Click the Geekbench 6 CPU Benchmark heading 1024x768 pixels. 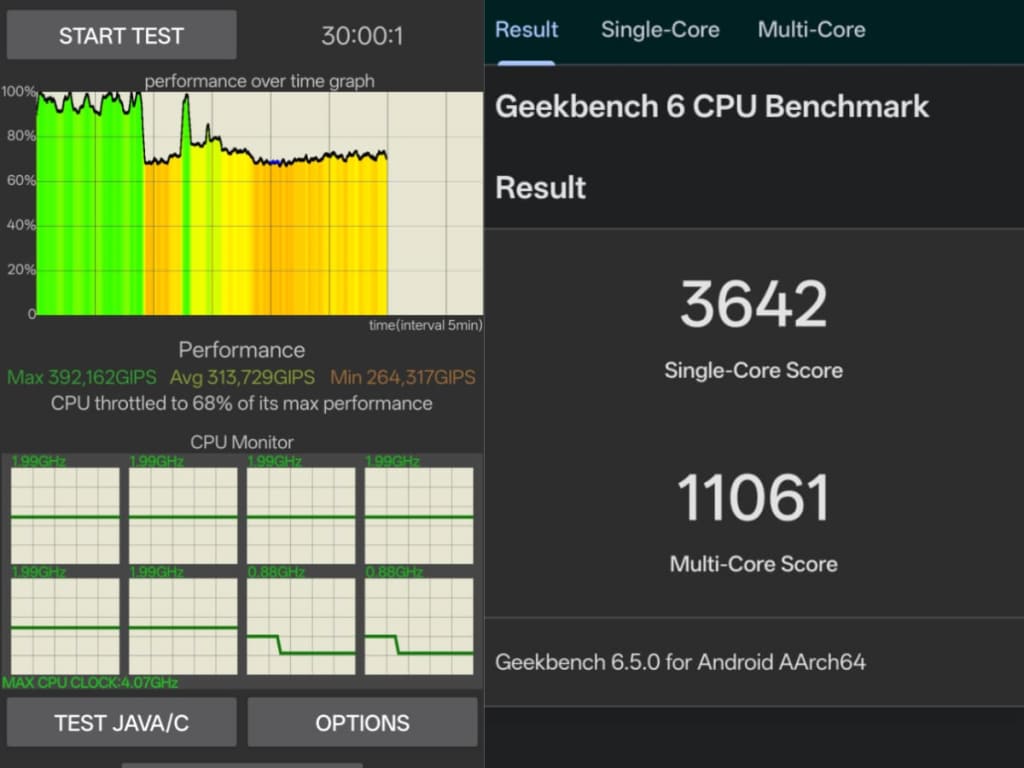pos(712,107)
